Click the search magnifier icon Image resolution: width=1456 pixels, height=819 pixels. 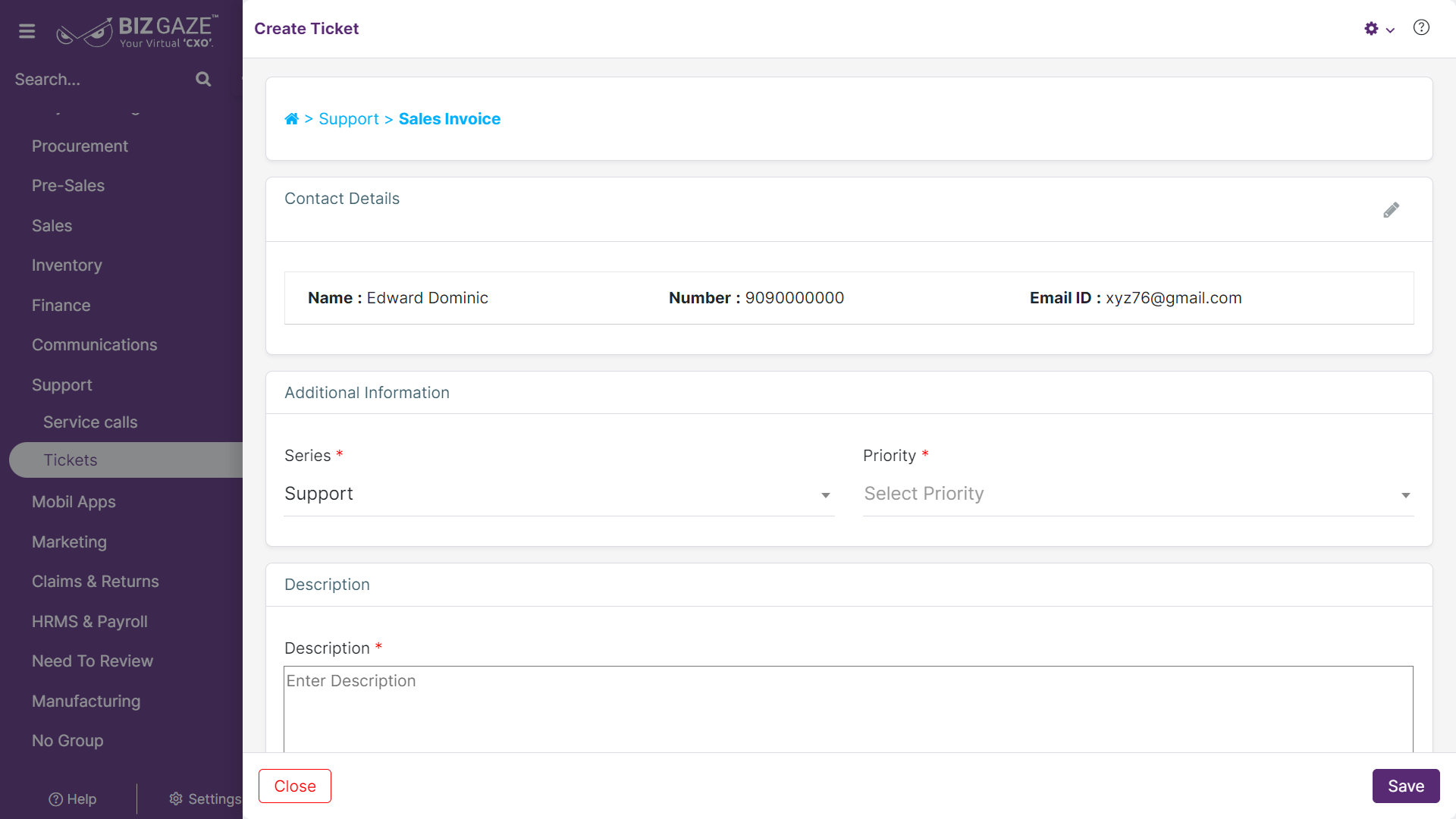[x=203, y=79]
